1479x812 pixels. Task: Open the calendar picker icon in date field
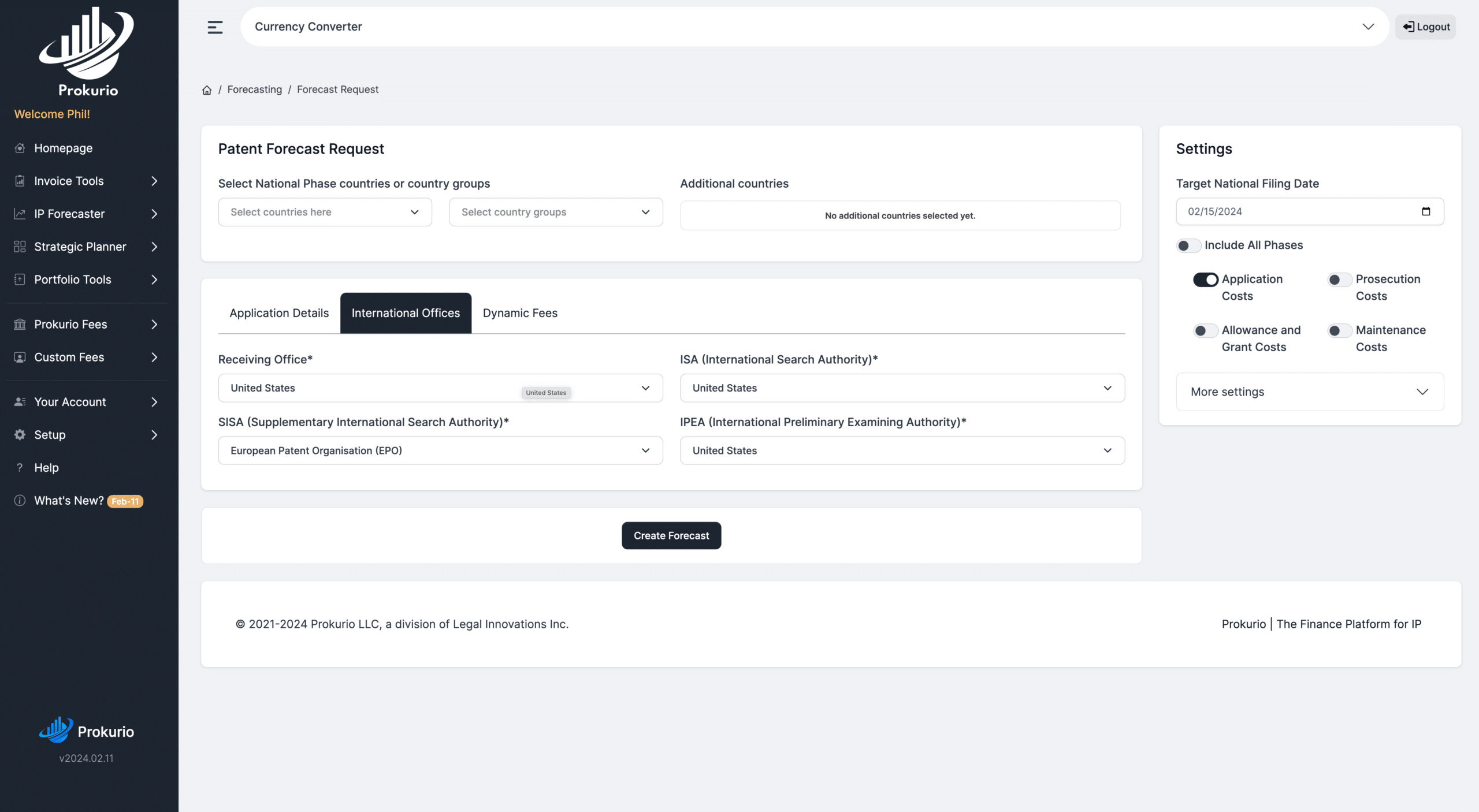point(1426,211)
